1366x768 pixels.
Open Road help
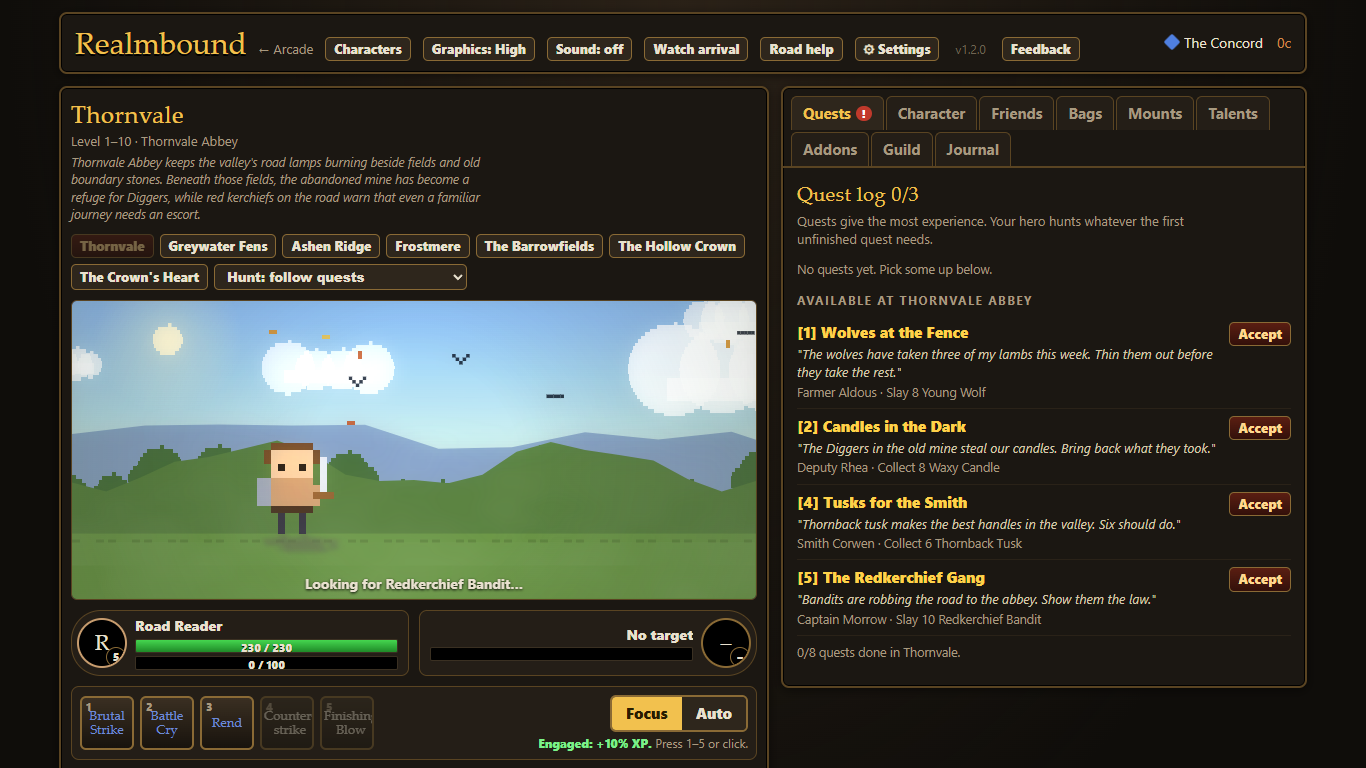(x=802, y=49)
